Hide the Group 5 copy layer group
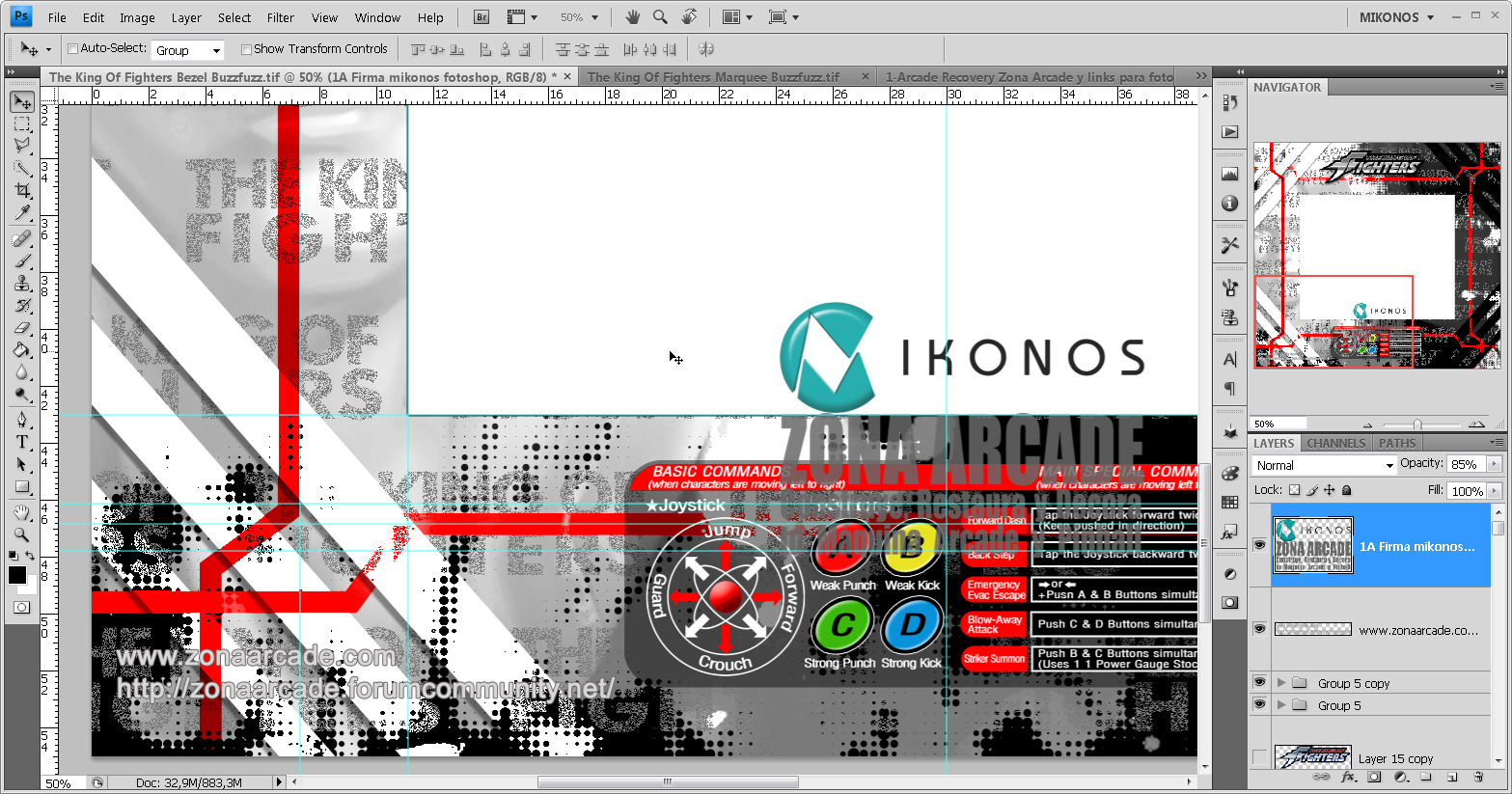The image size is (1512, 794). (x=1259, y=682)
